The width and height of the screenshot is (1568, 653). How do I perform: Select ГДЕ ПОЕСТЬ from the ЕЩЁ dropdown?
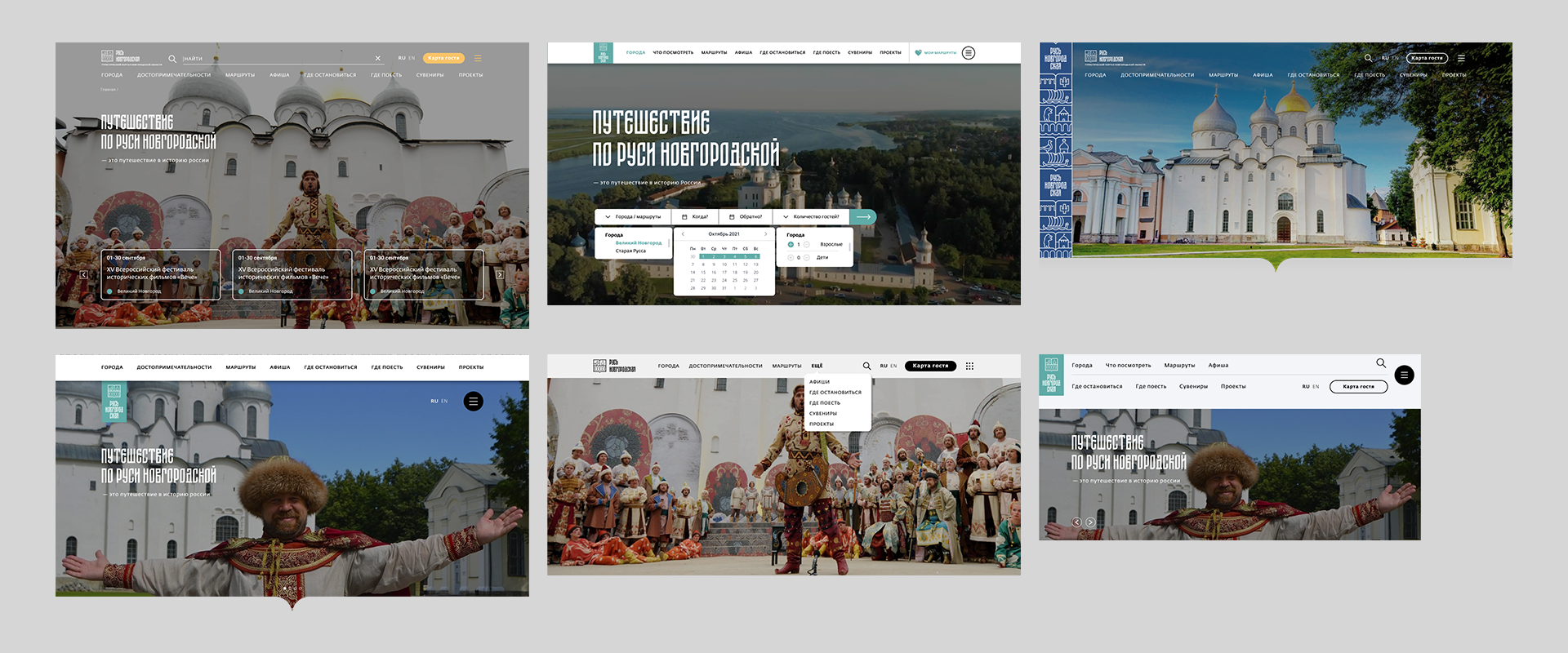point(824,403)
